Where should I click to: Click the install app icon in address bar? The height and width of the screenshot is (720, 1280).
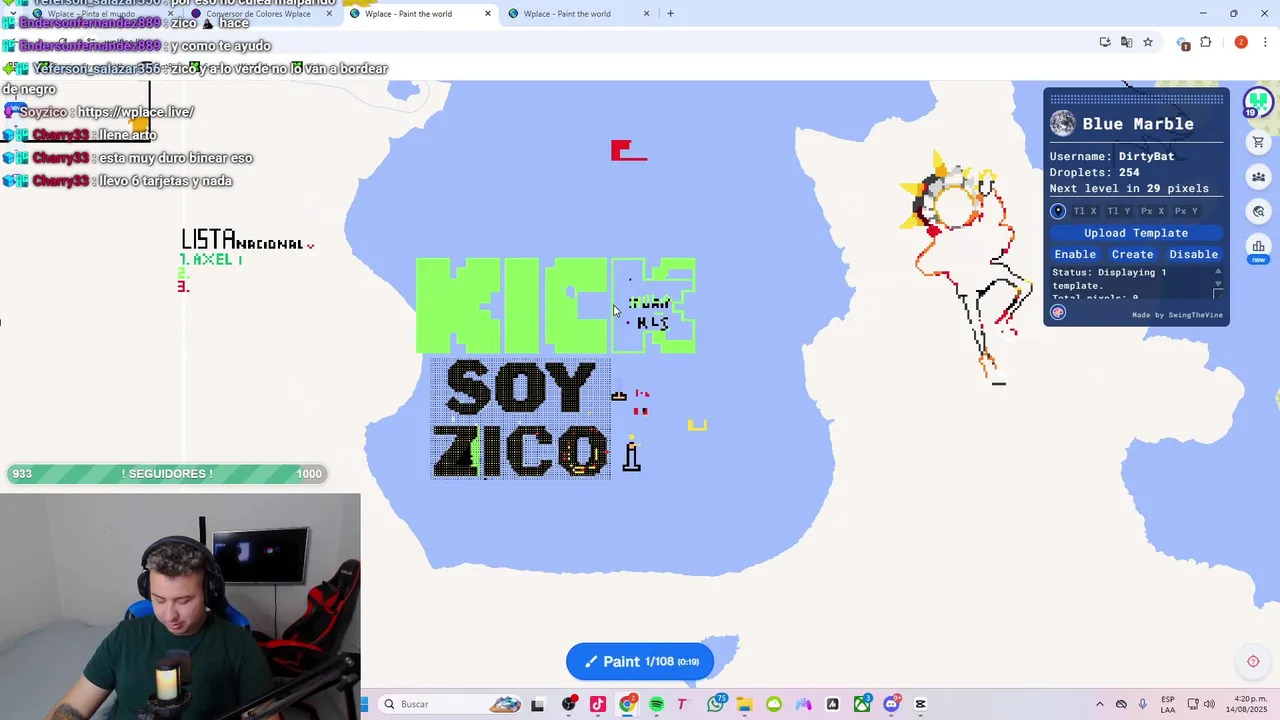(x=1104, y=42)
